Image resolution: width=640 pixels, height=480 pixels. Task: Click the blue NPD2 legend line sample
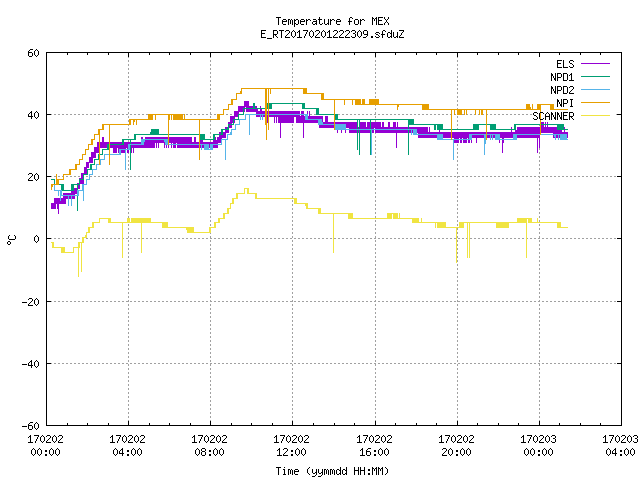click(x=595, y=89)
